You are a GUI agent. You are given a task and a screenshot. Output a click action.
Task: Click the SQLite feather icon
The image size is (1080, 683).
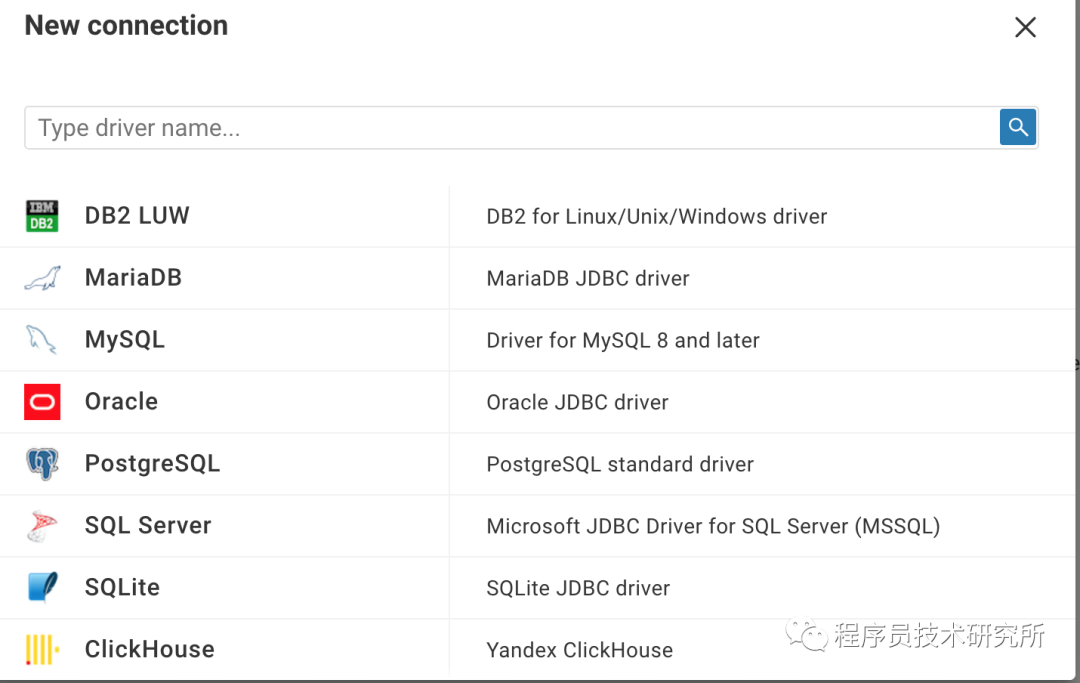41,587
